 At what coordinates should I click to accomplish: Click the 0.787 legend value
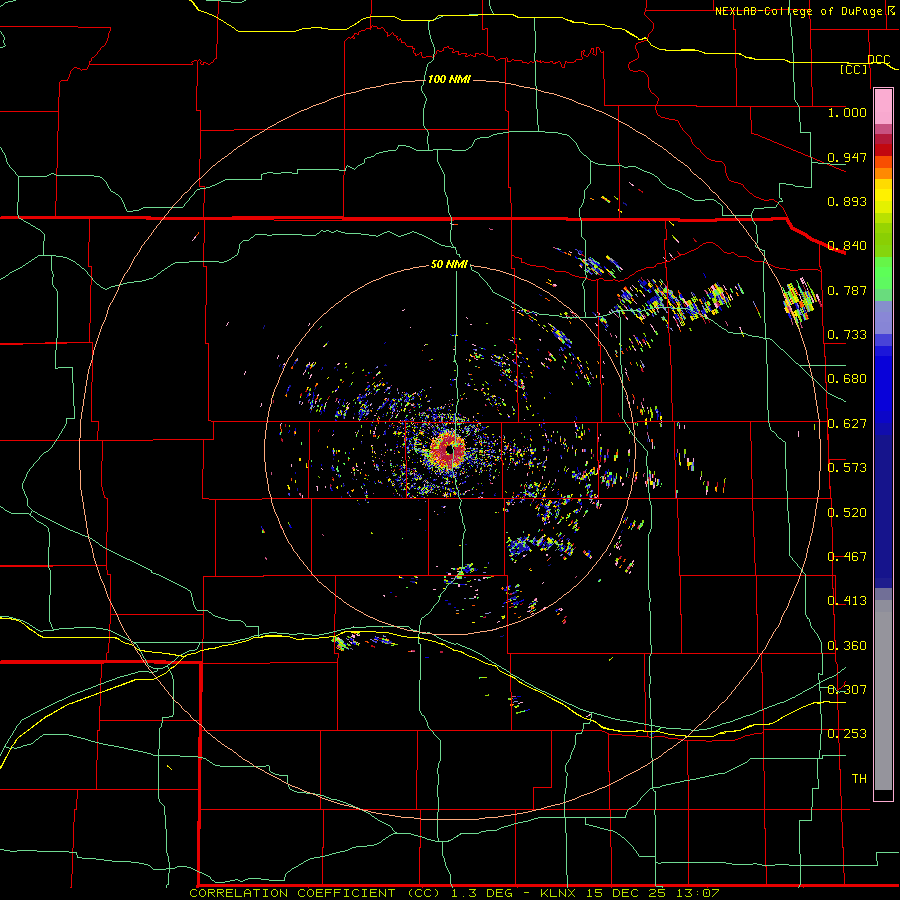coord(847,290)
